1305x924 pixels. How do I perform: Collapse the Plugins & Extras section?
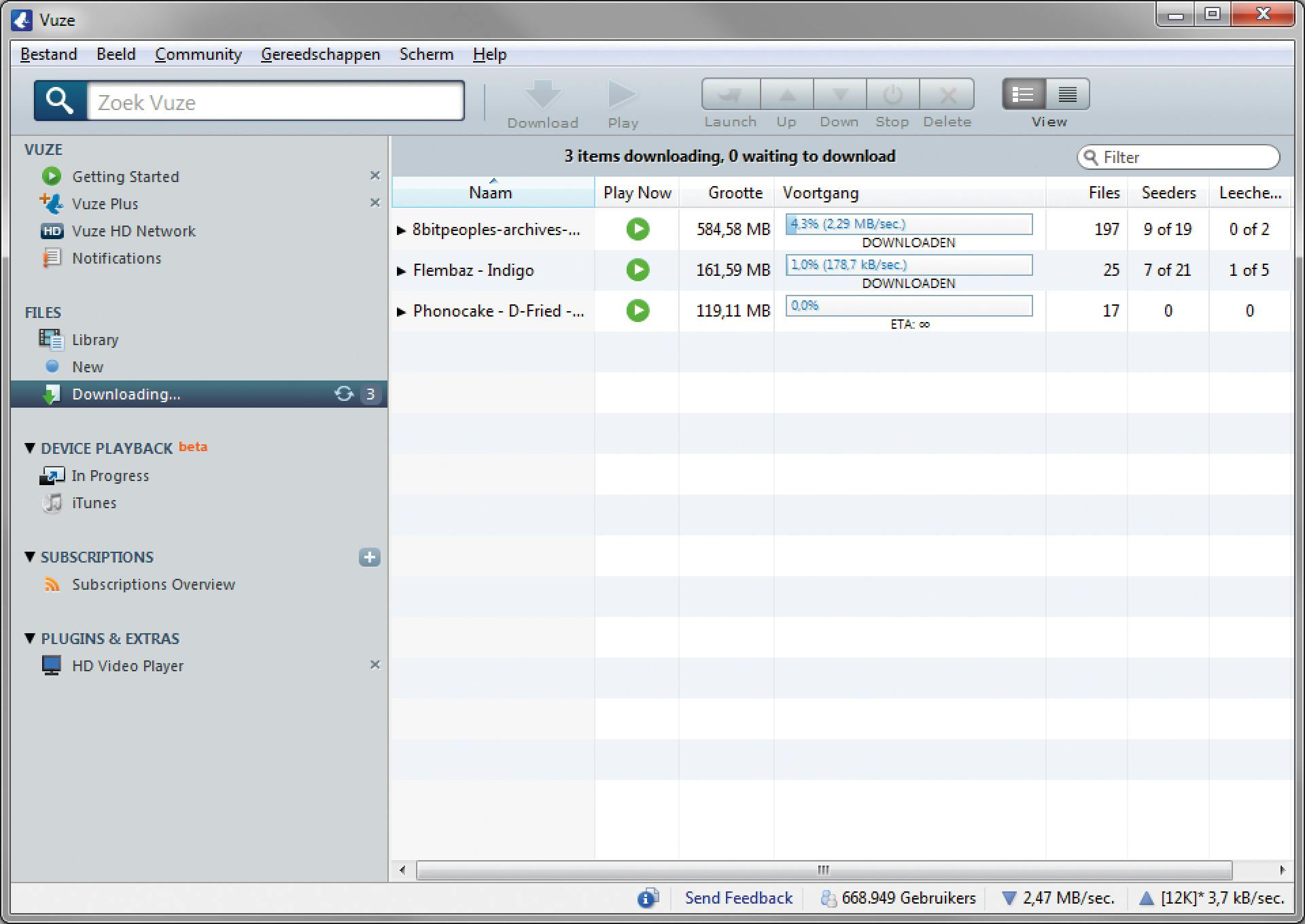(30, 638)
